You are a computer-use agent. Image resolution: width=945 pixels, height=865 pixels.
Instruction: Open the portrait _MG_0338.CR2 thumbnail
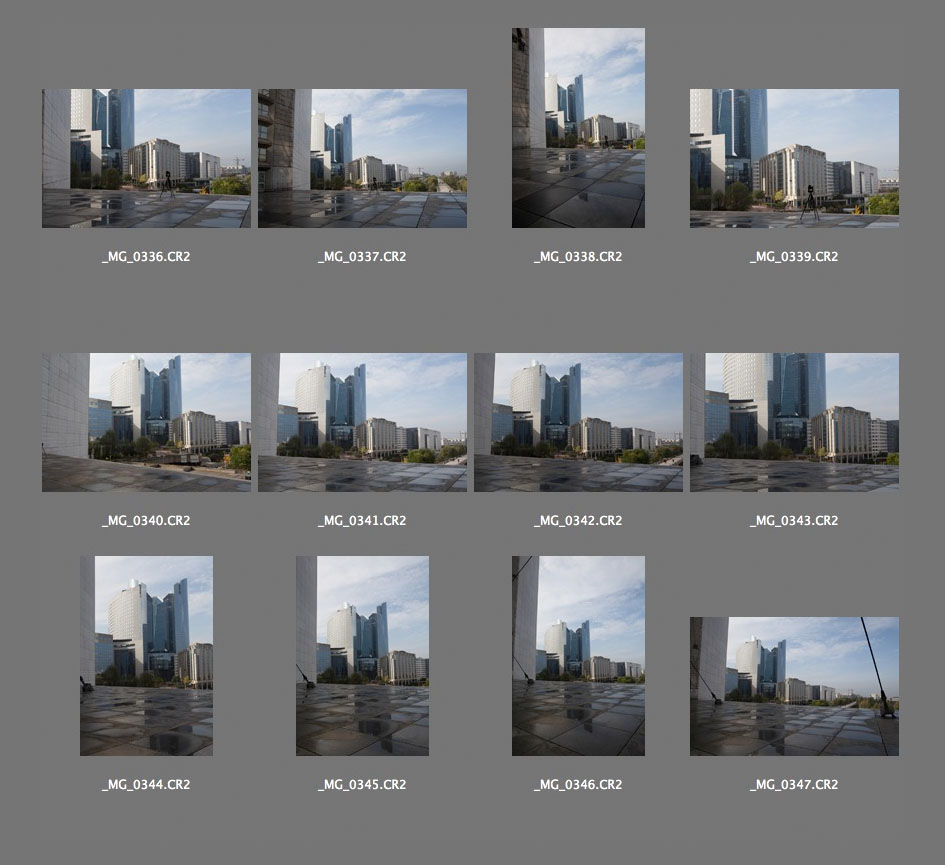pyautogui.click(x=578, y=128)
